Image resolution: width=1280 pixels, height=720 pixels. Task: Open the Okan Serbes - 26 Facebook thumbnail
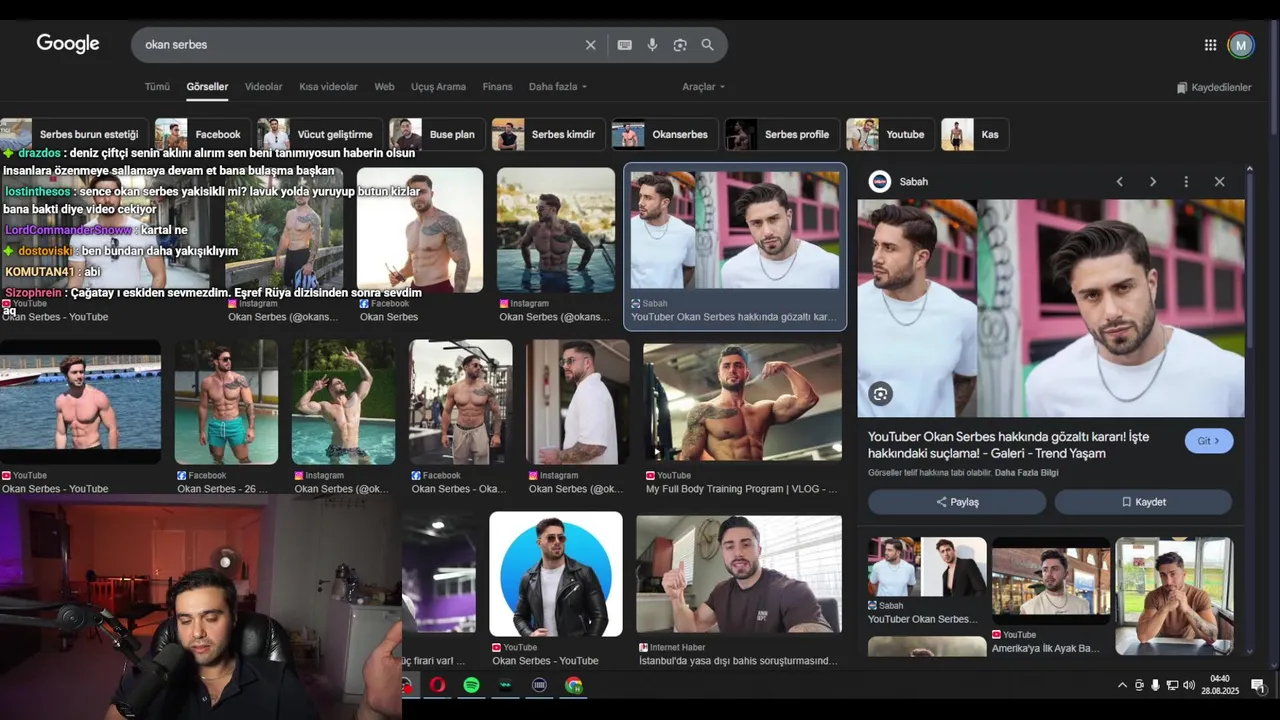(226, 402)
